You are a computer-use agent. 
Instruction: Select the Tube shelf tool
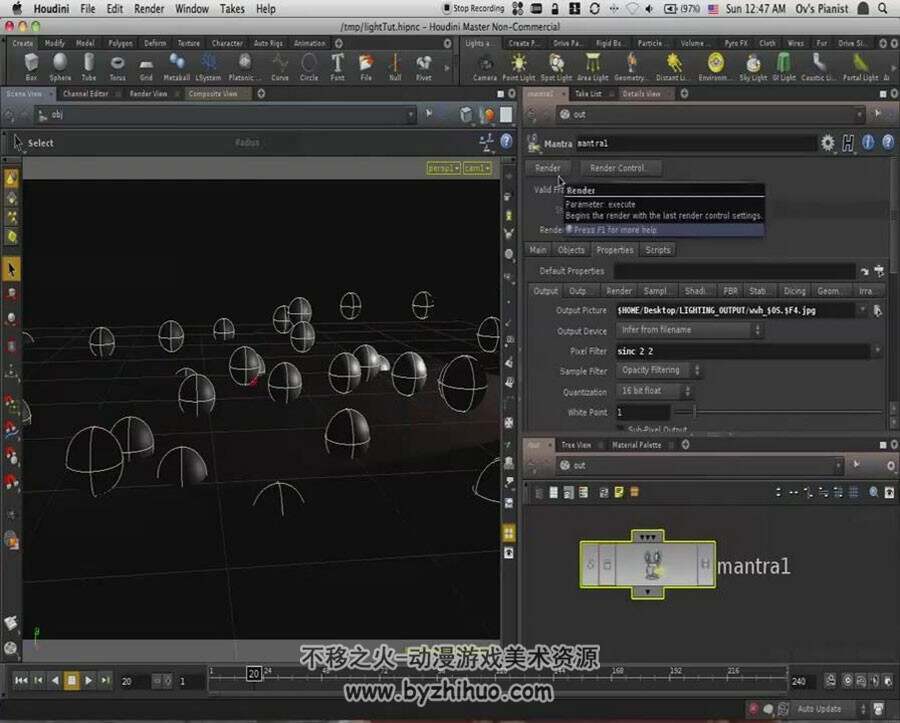tap(89, 67)
